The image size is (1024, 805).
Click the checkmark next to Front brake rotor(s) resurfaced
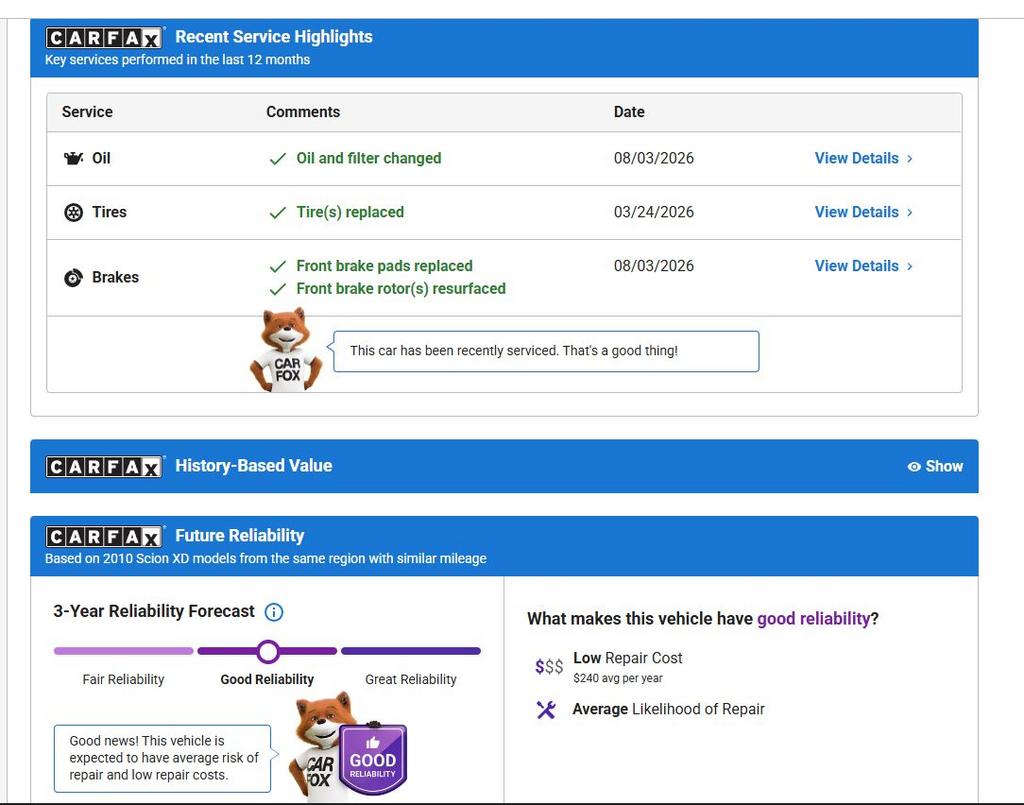point(278,289)
